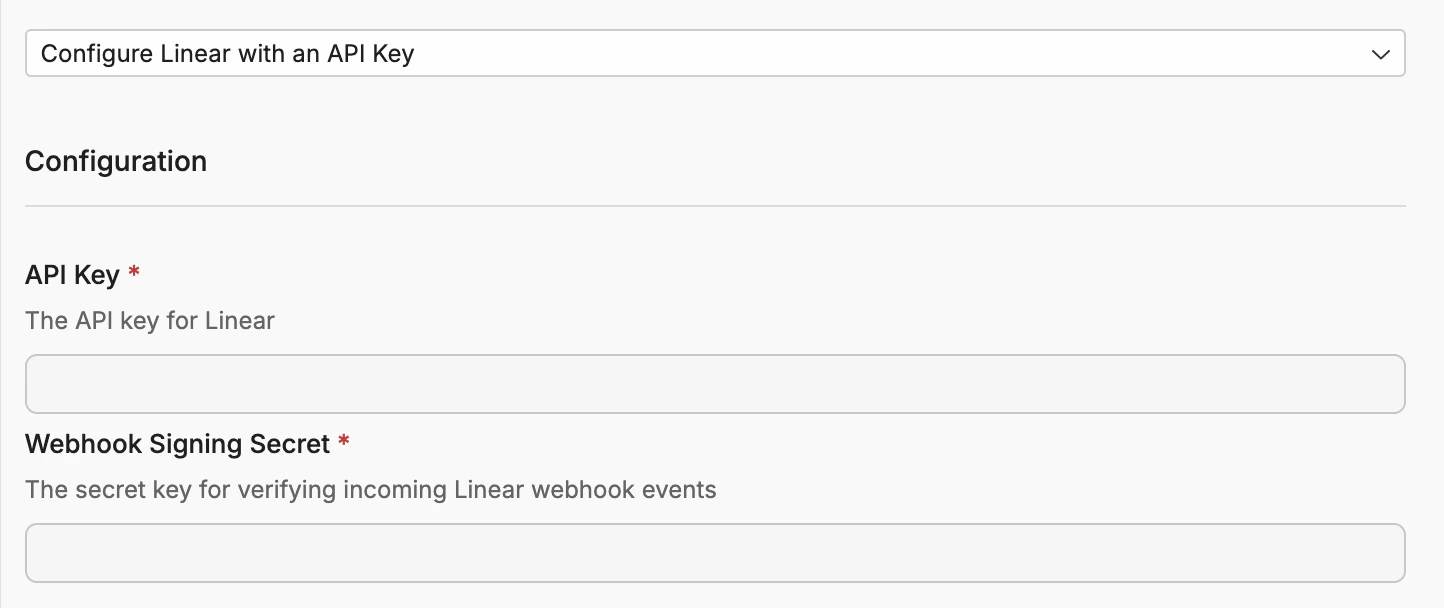Select the Configuration section heading

(x=115, y=160)
